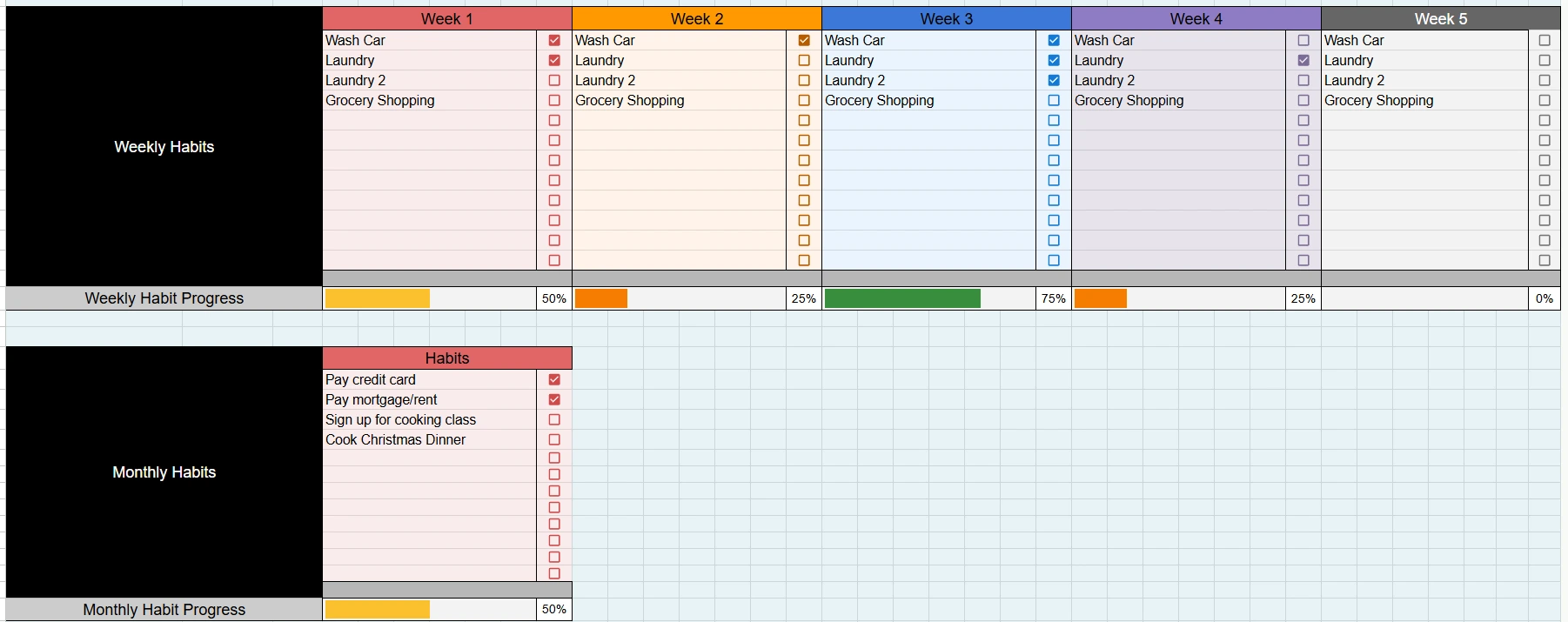The height and width of the screenshot is (622, 1568).
Task: Tick Sign up for cooking class checkbox
Action: click(x=554, y=419)
